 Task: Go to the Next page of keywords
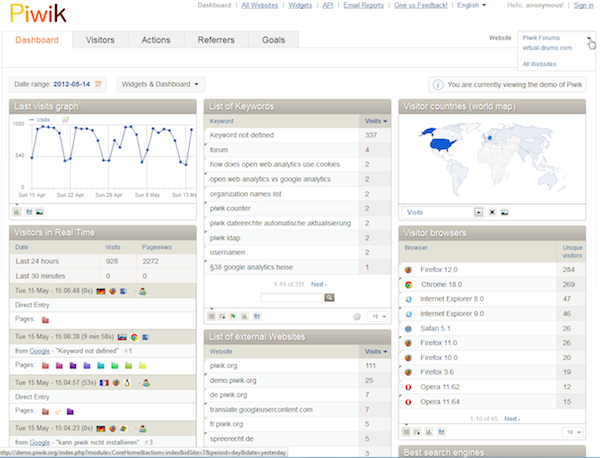318,284
